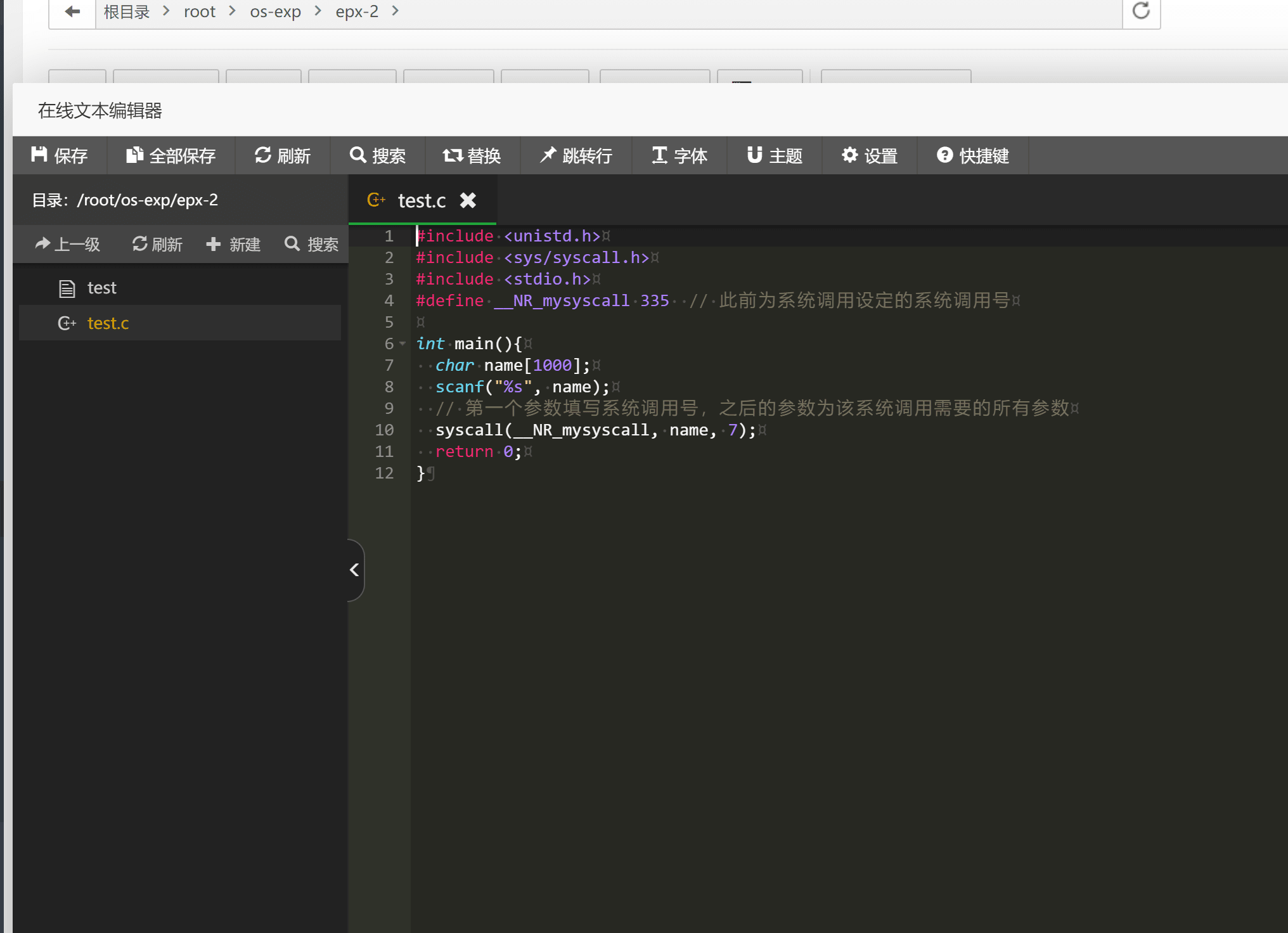Click os-exp in the breadcrumb path
Screen dimensions: 1288x933
[x=275, y=12]
